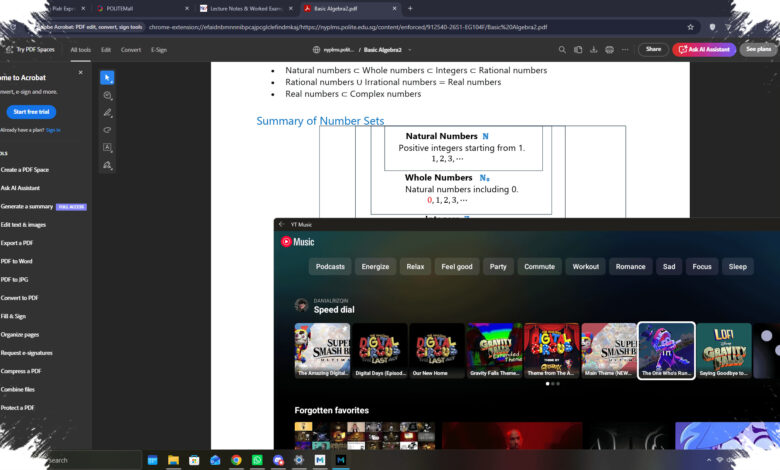The height and width of the screenshot is (470, 780).
Task: Play Gravity Falls Theme speed dial tile
Action: 494,351
